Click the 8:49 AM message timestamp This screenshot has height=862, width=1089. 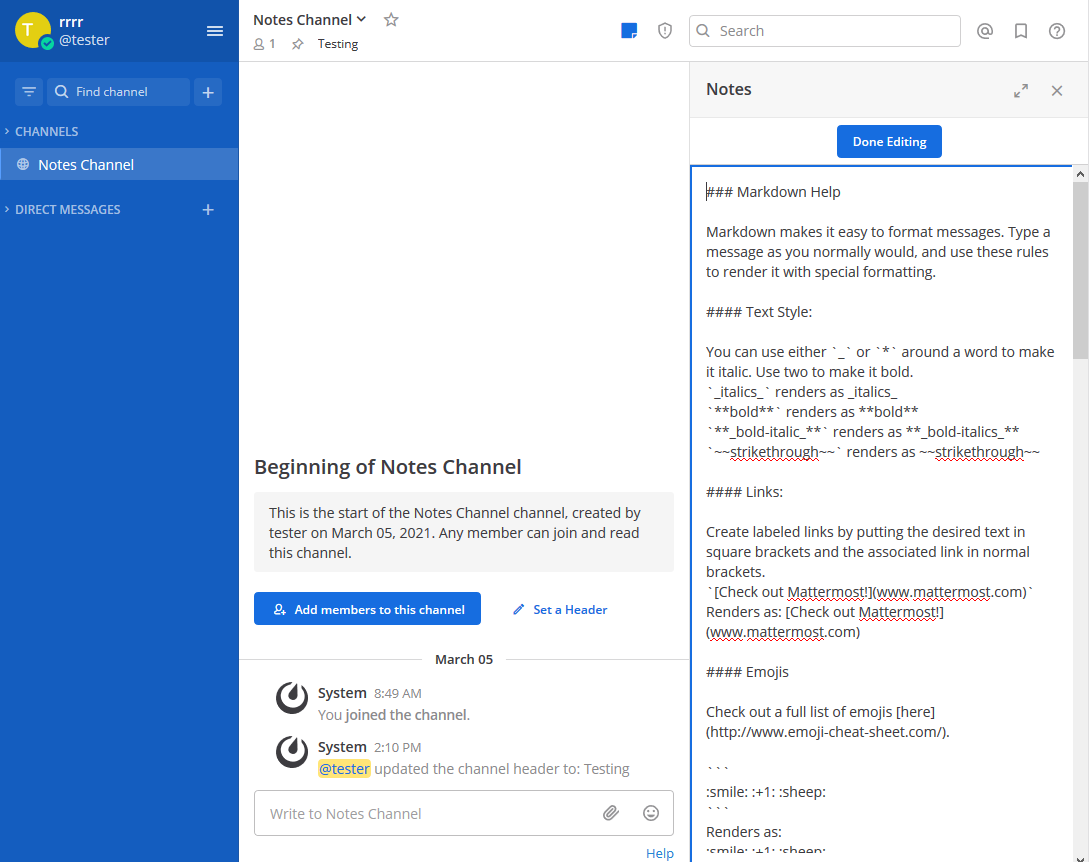pyautogui.click(x=397, y=693)
